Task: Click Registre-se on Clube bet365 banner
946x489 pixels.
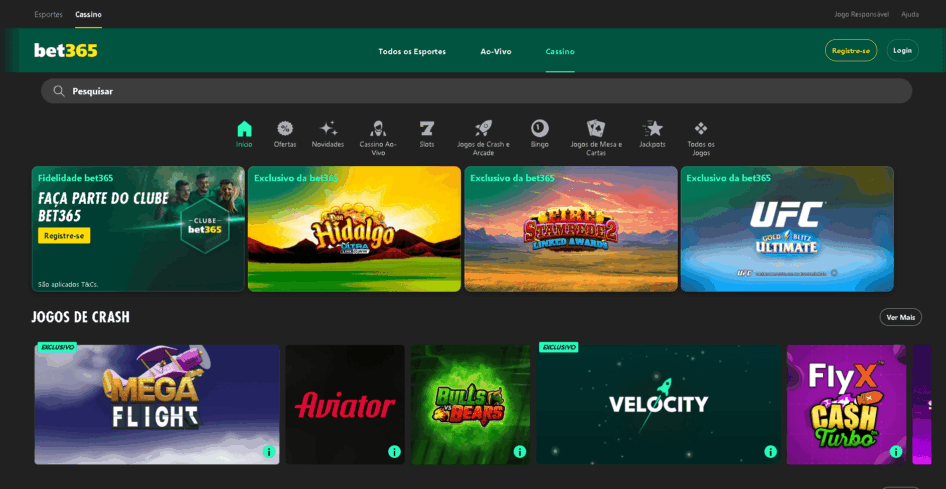Action: [x=64, y=236]
